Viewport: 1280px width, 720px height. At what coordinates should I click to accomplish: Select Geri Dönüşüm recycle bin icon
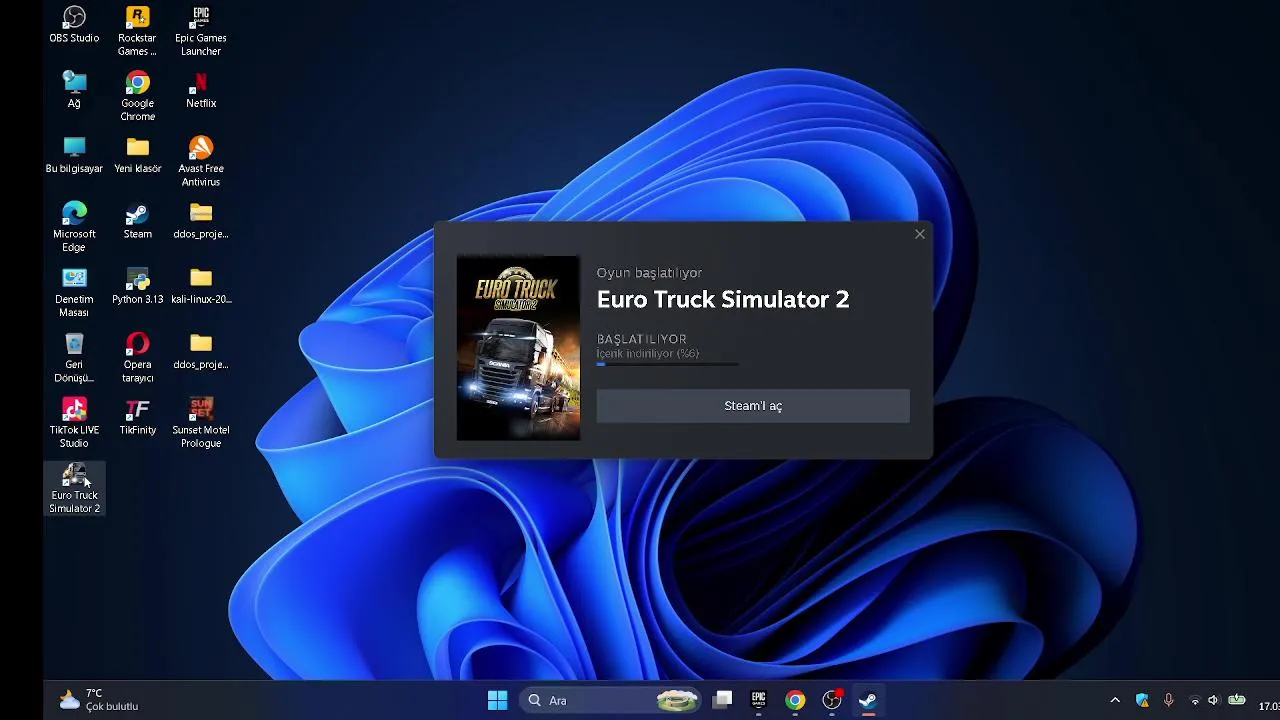coord(74,358)
